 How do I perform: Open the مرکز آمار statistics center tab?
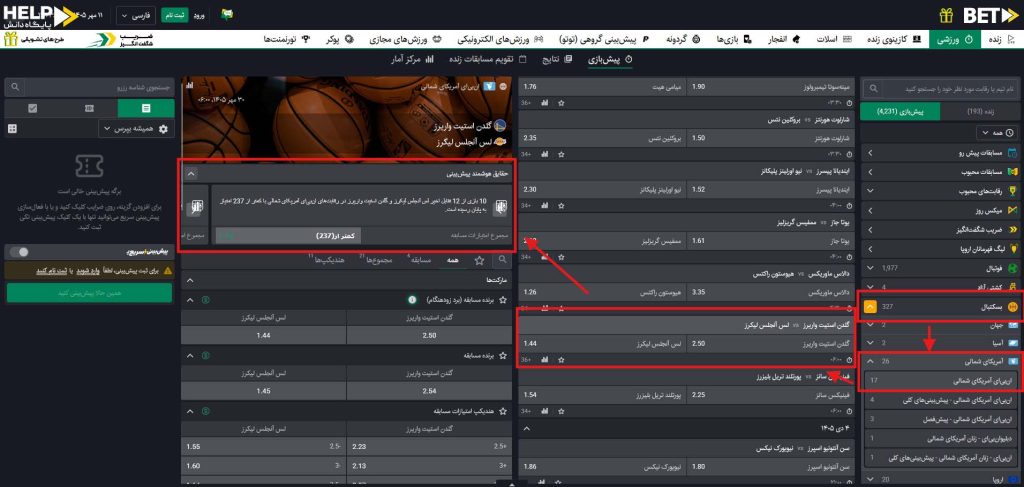413,59
